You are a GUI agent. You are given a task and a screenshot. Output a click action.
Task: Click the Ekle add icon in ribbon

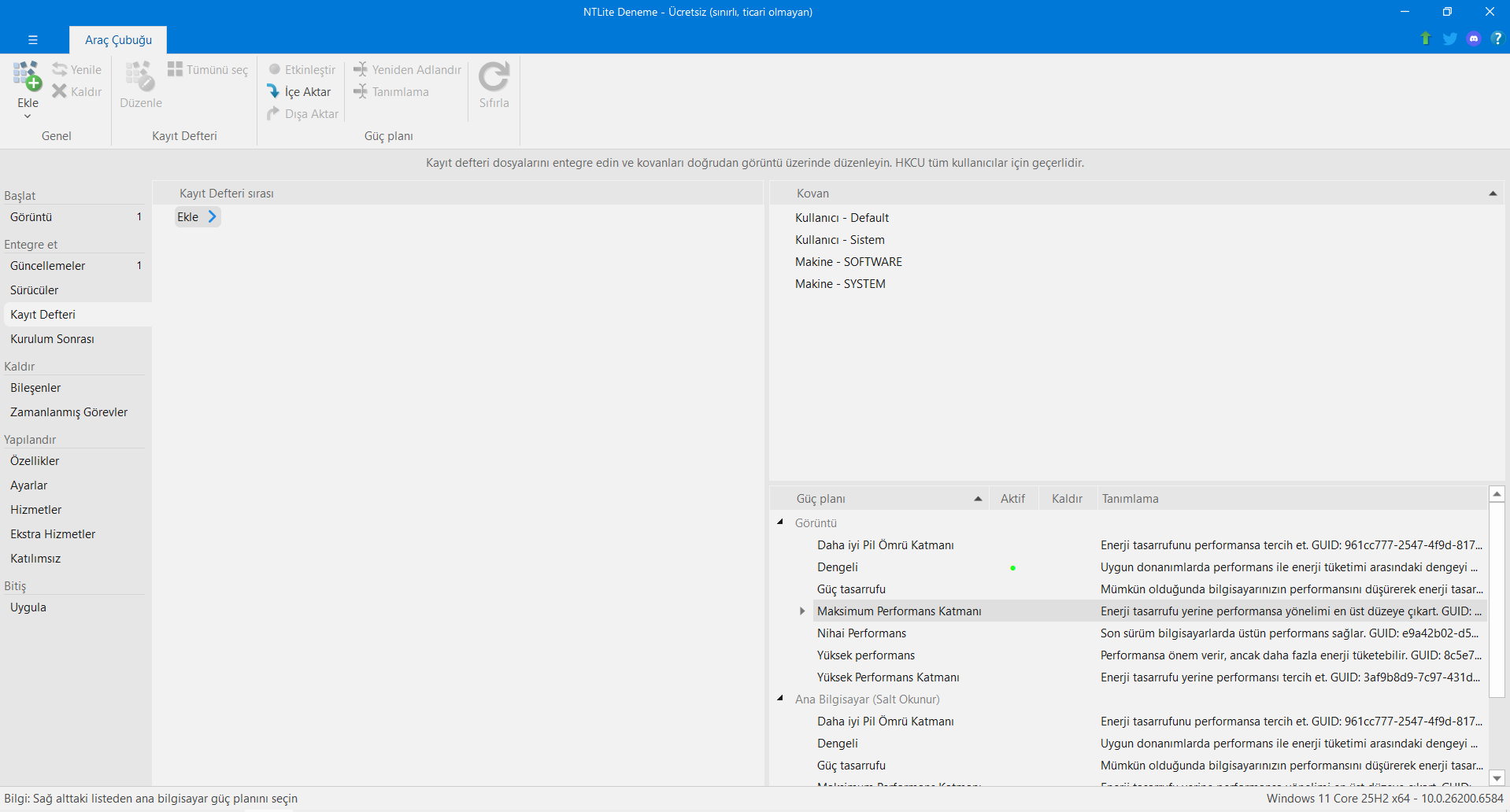click(x=28, y=76)
